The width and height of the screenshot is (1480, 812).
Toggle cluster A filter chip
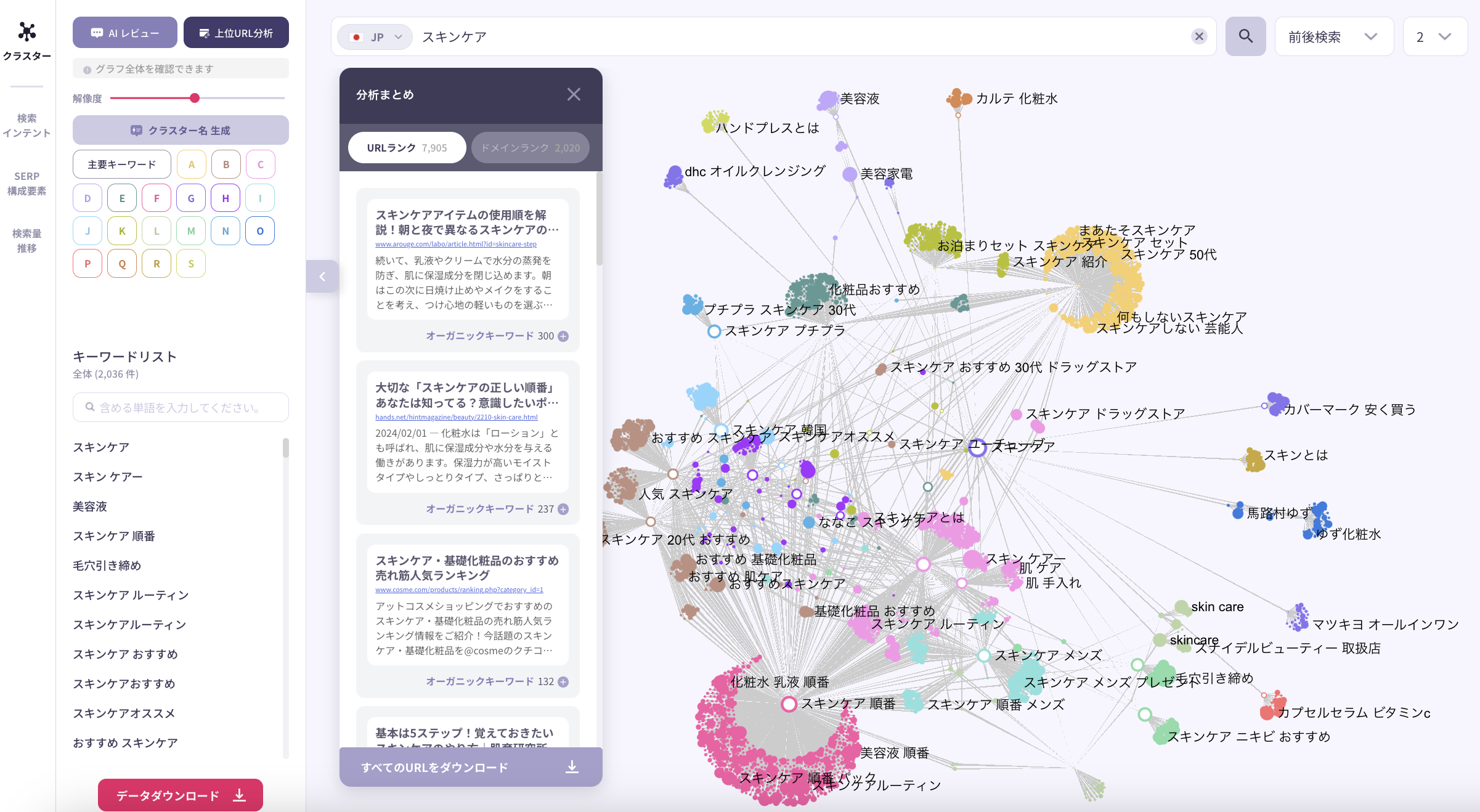point(192,164)
